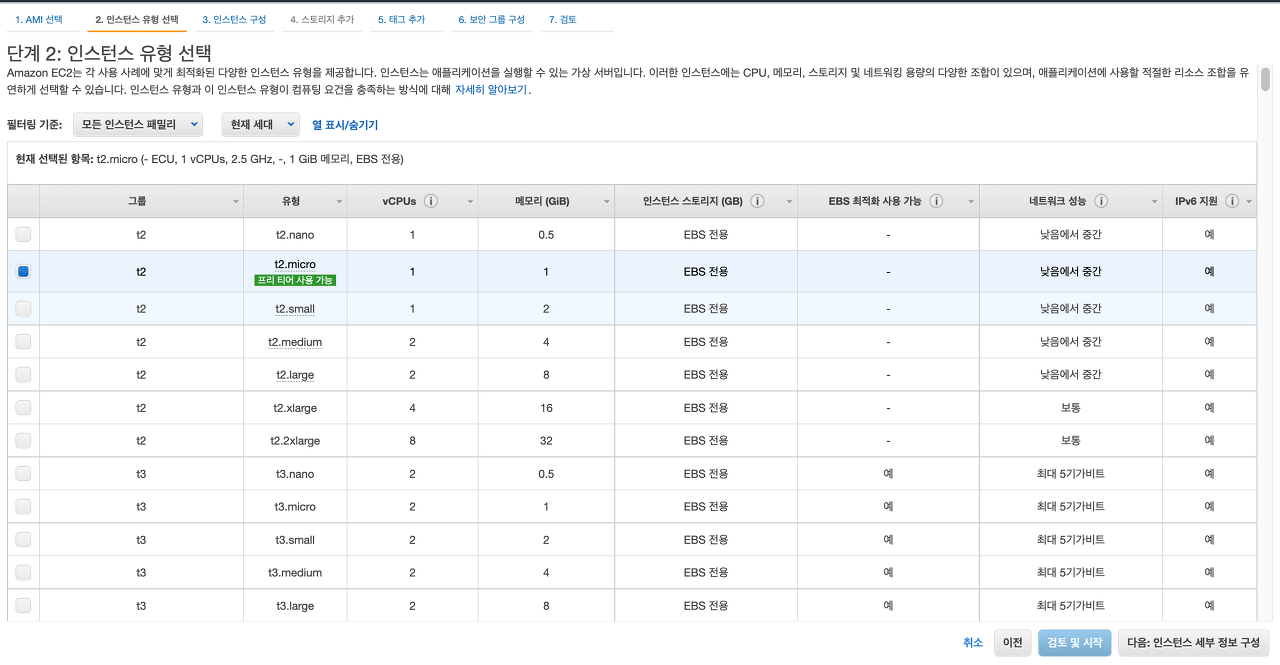1280x665 pixels.
Task: Go to step 5. 태그 추가 tab
Action: 402,20
